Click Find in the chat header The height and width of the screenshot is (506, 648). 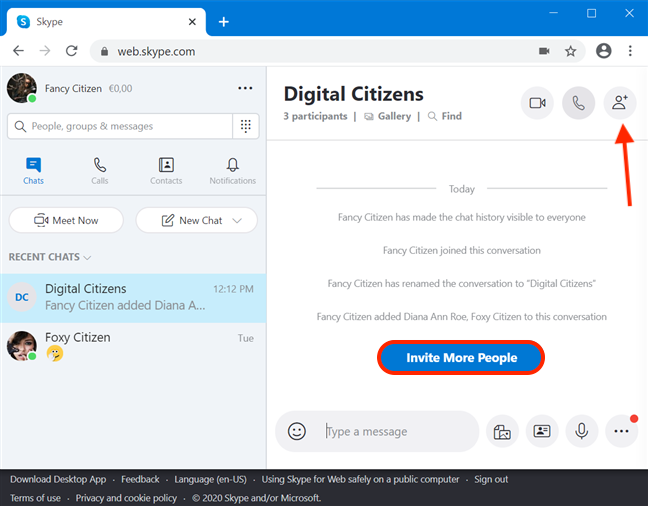445,117
